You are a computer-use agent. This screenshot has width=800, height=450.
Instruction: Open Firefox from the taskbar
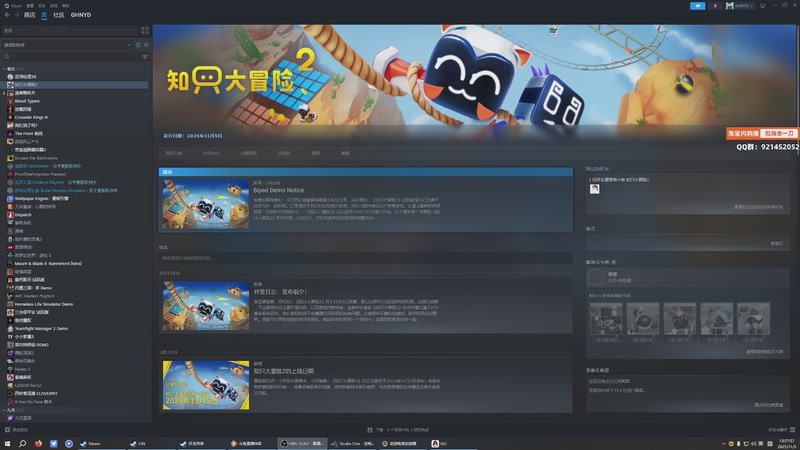coord(38,443)
